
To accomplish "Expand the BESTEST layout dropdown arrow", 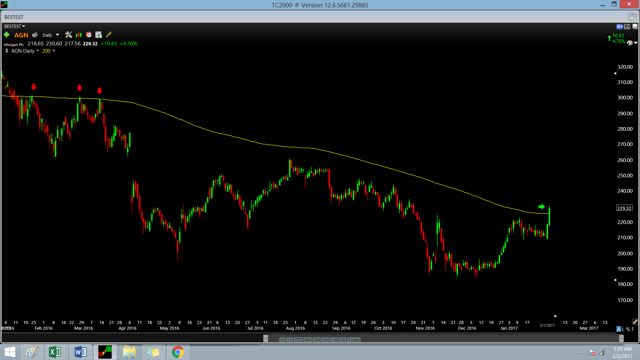I will [24, 26].
